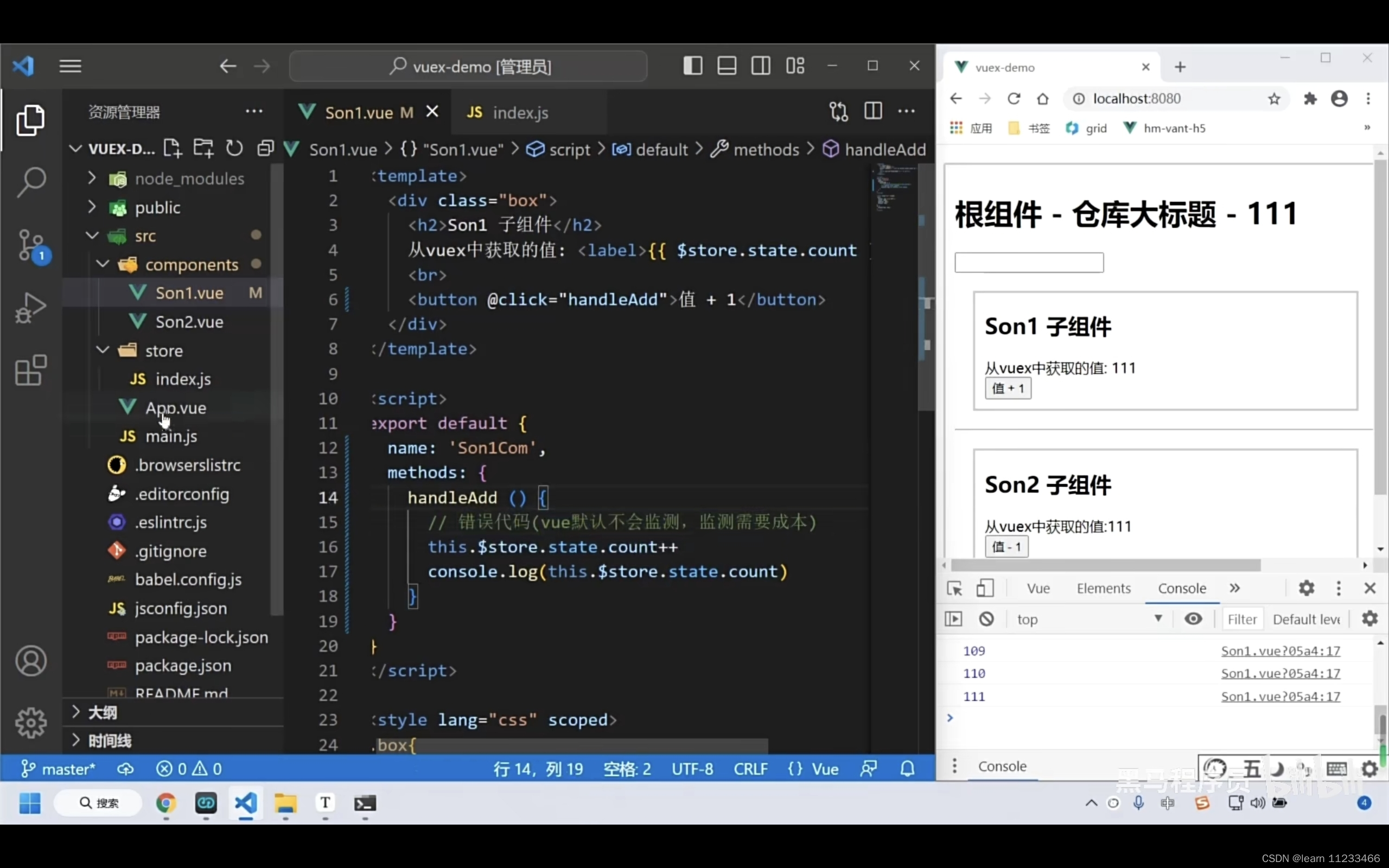
Task: Refresh the explorer file tree
Action: click(x=234, y=148)
